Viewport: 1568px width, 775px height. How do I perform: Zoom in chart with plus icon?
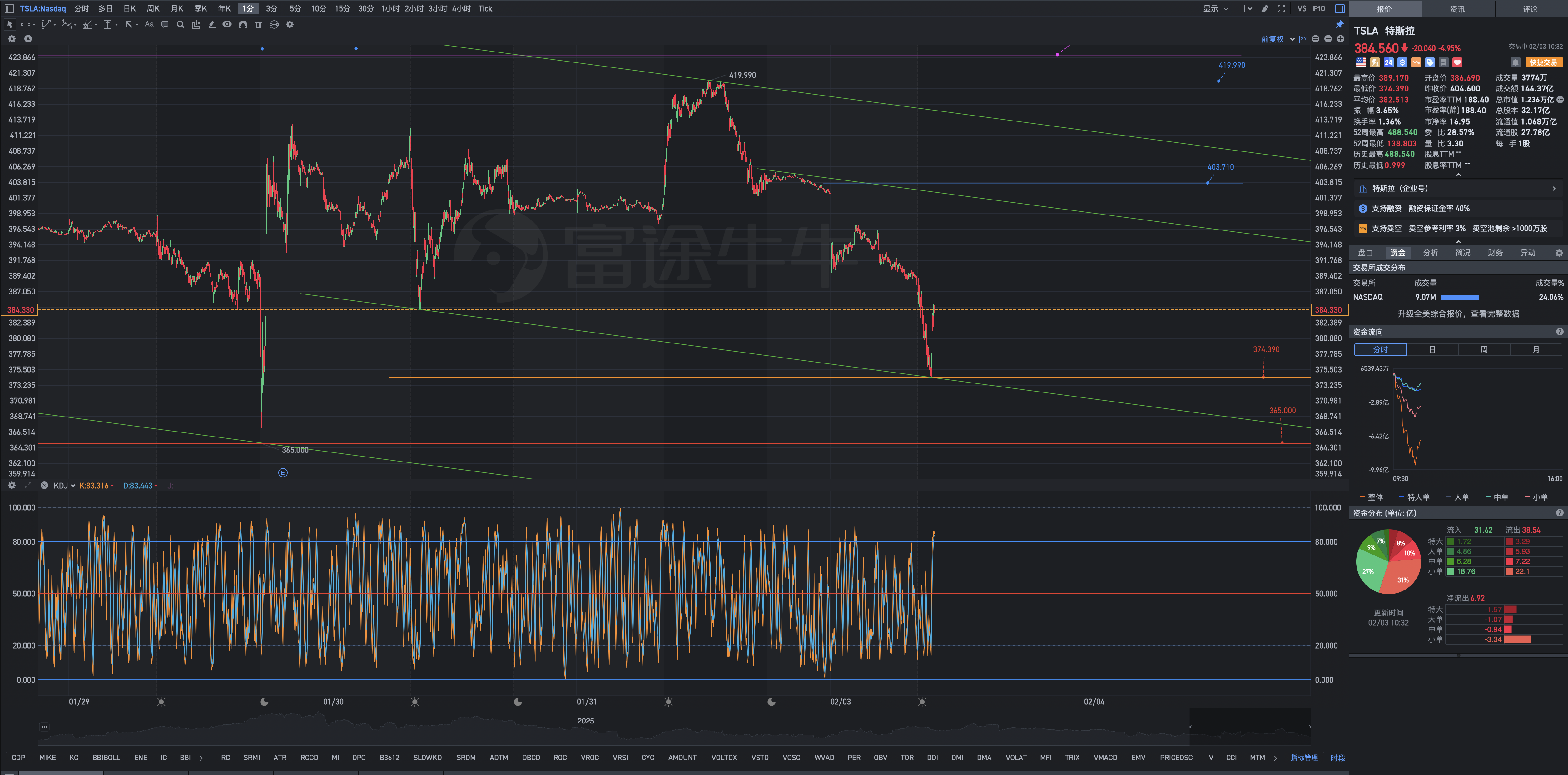coord(1340,39)
